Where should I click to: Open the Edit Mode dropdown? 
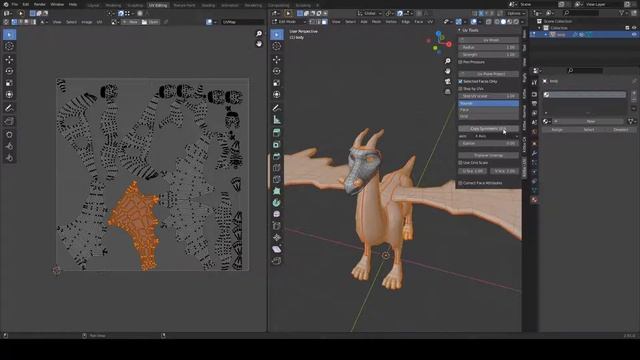pos(289,22)
